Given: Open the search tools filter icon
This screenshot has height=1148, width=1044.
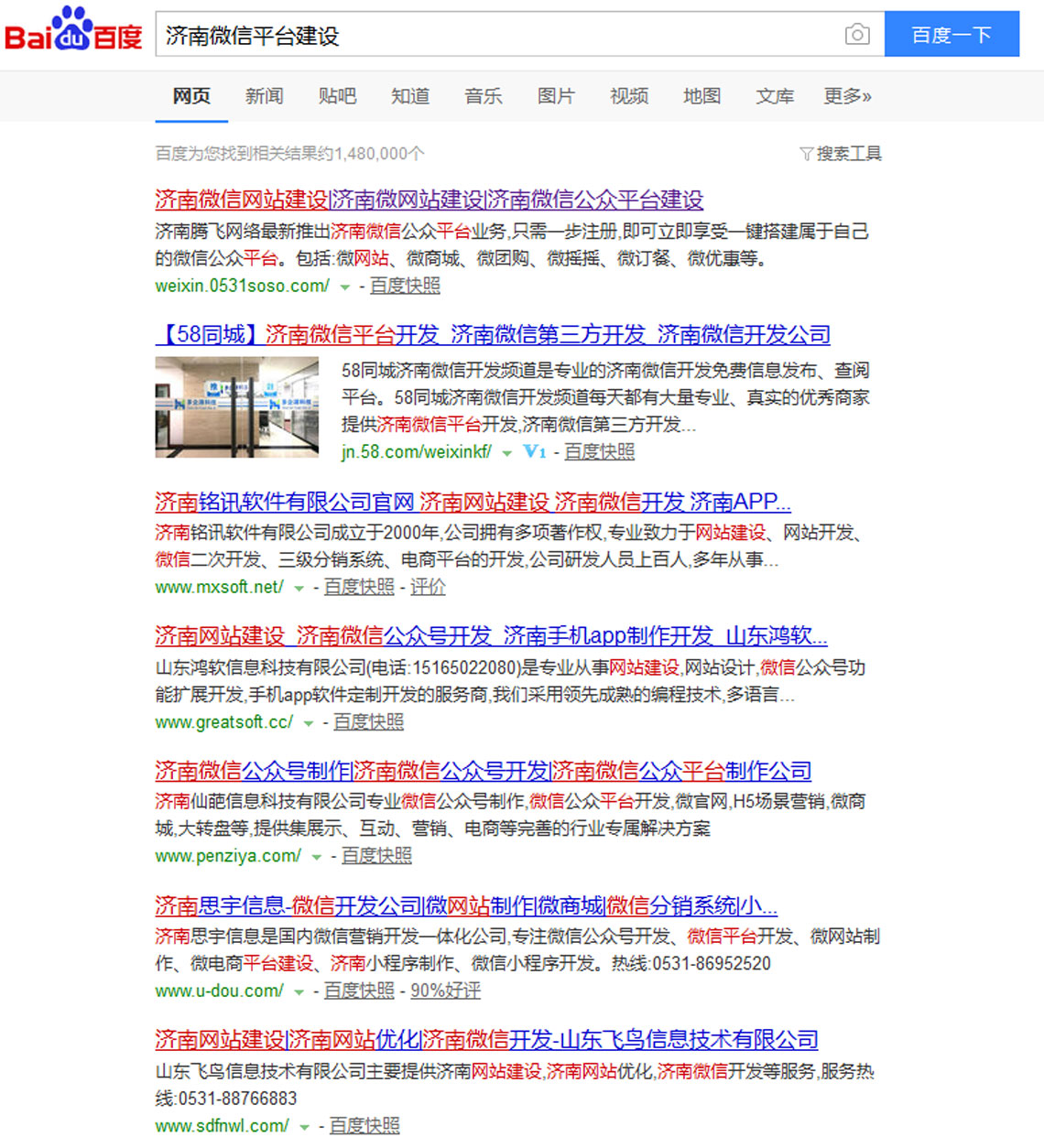Looking at the screenshot, I should pos(806,154).
